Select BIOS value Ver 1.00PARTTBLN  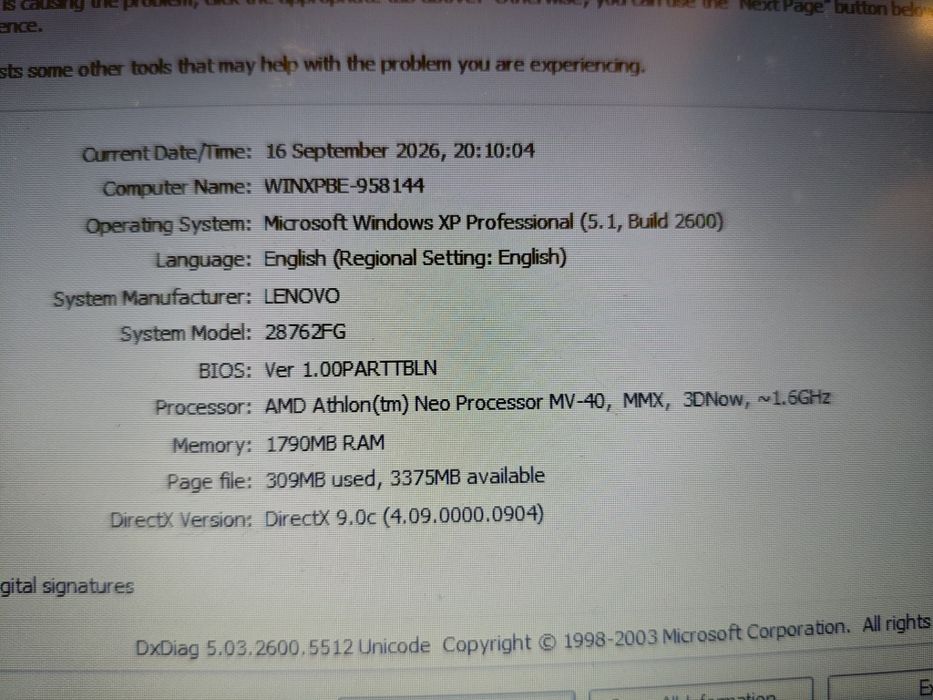[351, 369]
